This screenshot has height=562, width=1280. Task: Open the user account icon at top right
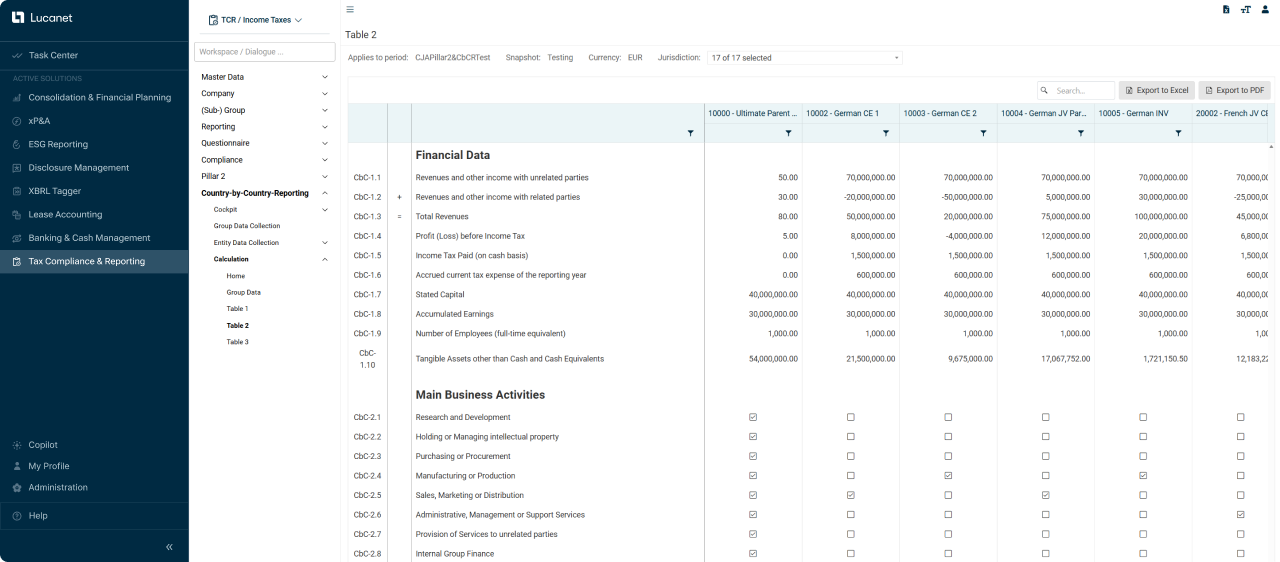point(1265,10)
